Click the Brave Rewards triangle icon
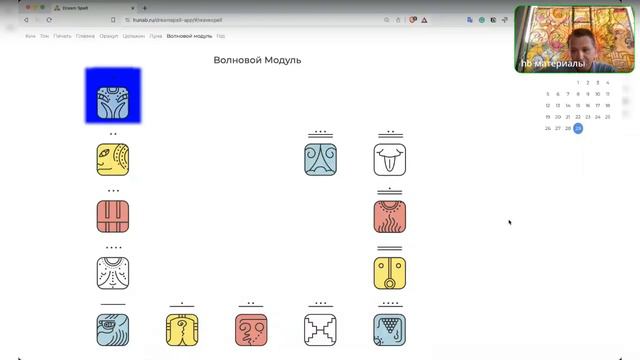This screenshot has width=640, height=360. 424,20
